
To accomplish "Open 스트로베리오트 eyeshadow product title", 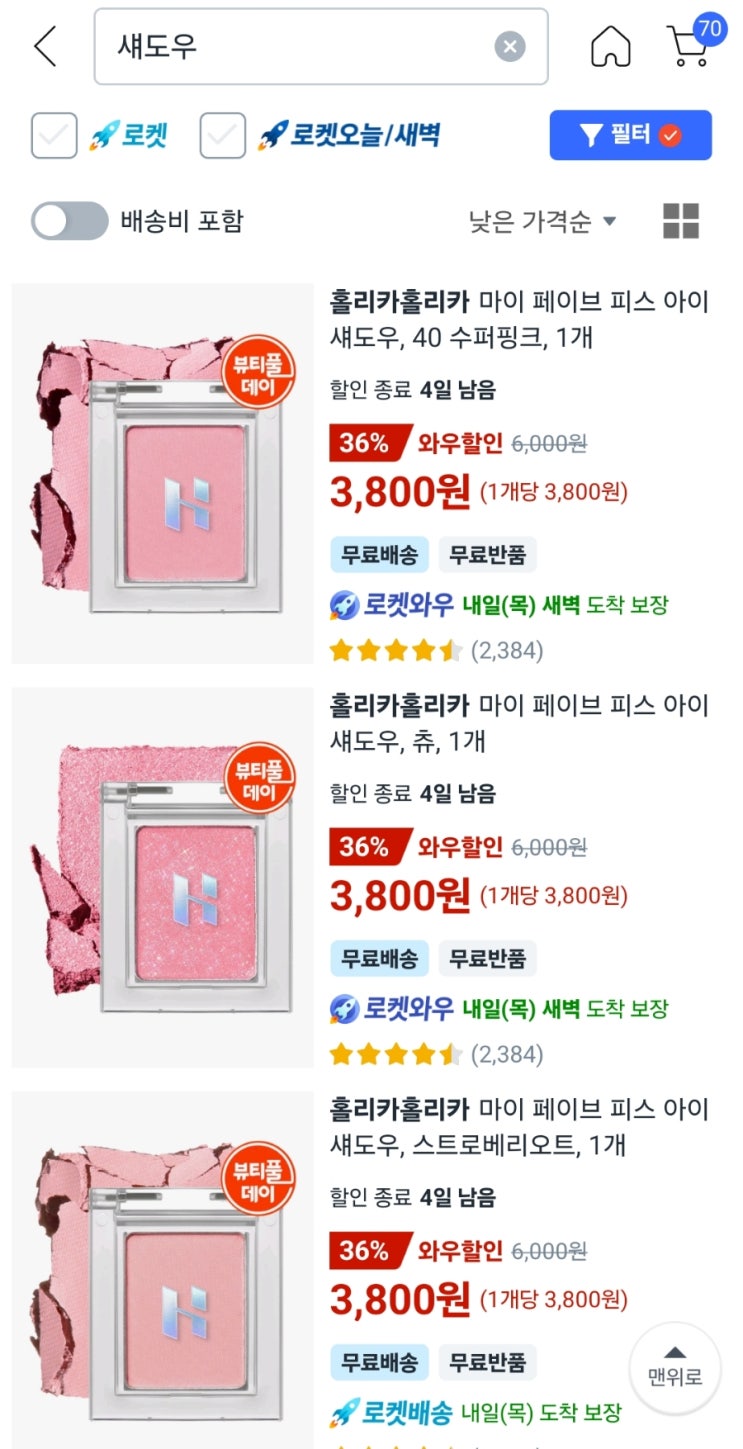I will tap(519, 1126).
